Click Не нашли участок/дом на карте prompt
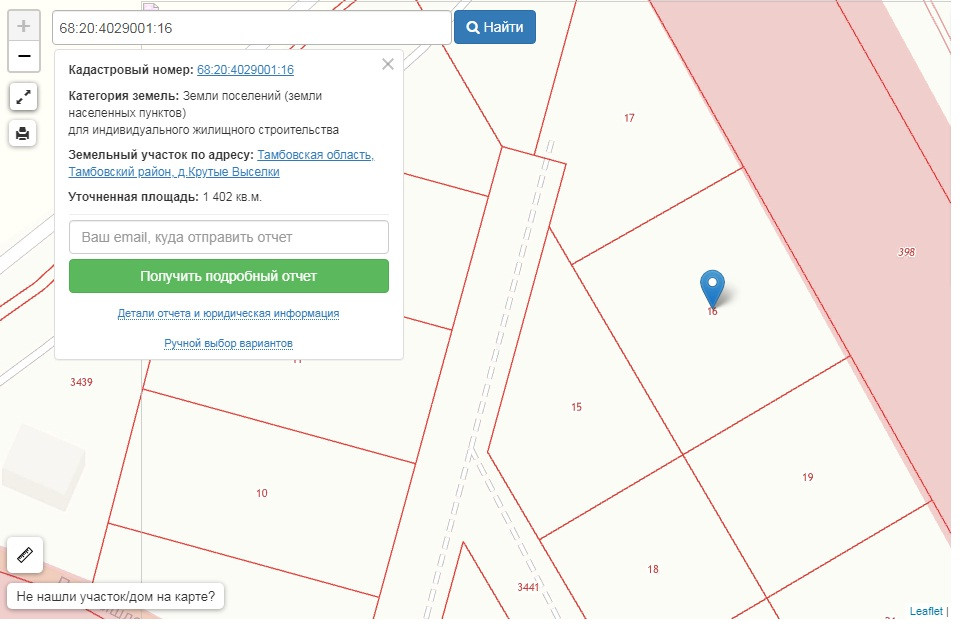Screen dimensions: 960x644 click(x=116, y=596)
